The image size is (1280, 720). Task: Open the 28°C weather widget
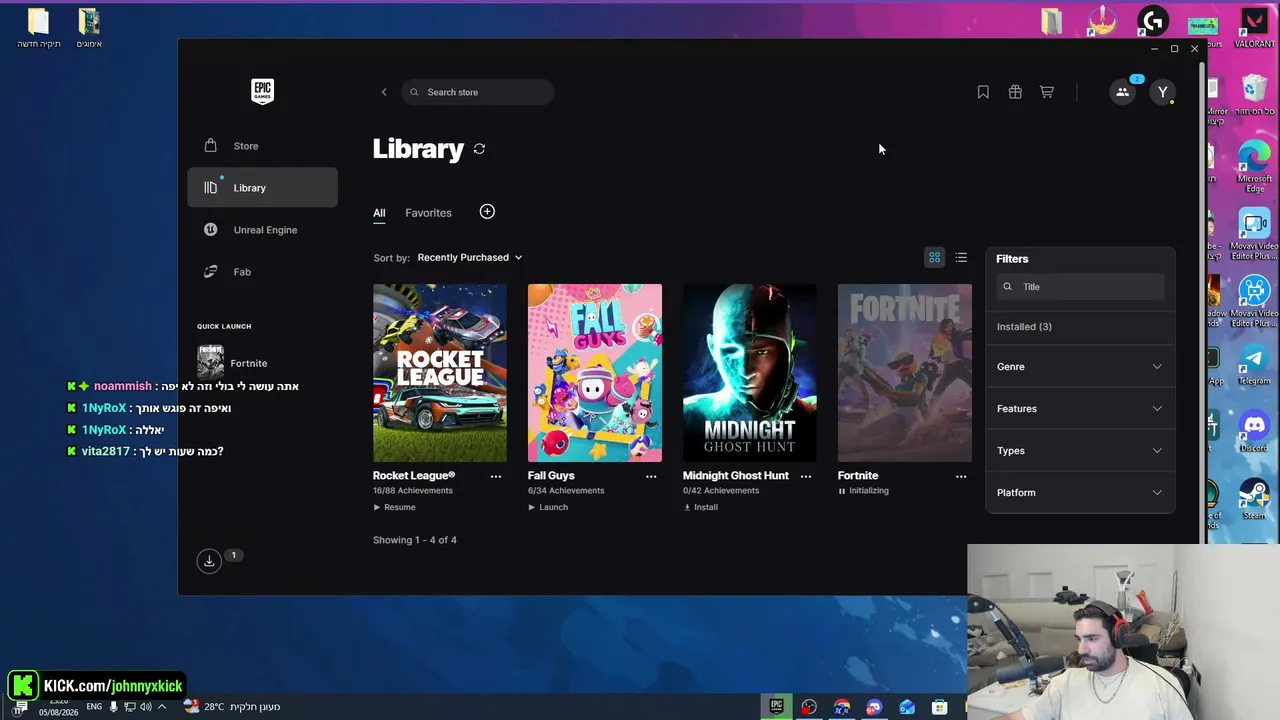tap(230, 707)
